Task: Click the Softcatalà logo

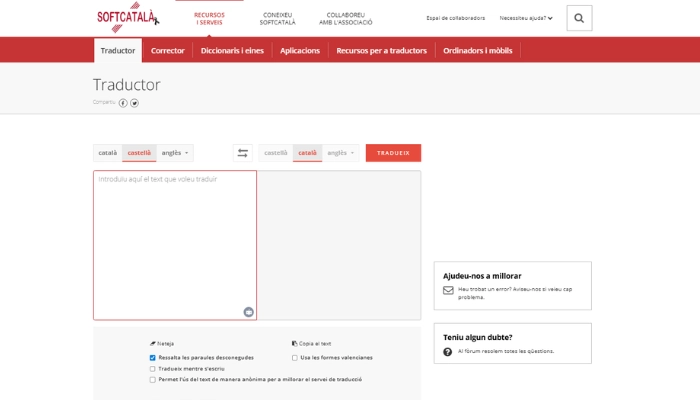Action: tap(128, 18)
